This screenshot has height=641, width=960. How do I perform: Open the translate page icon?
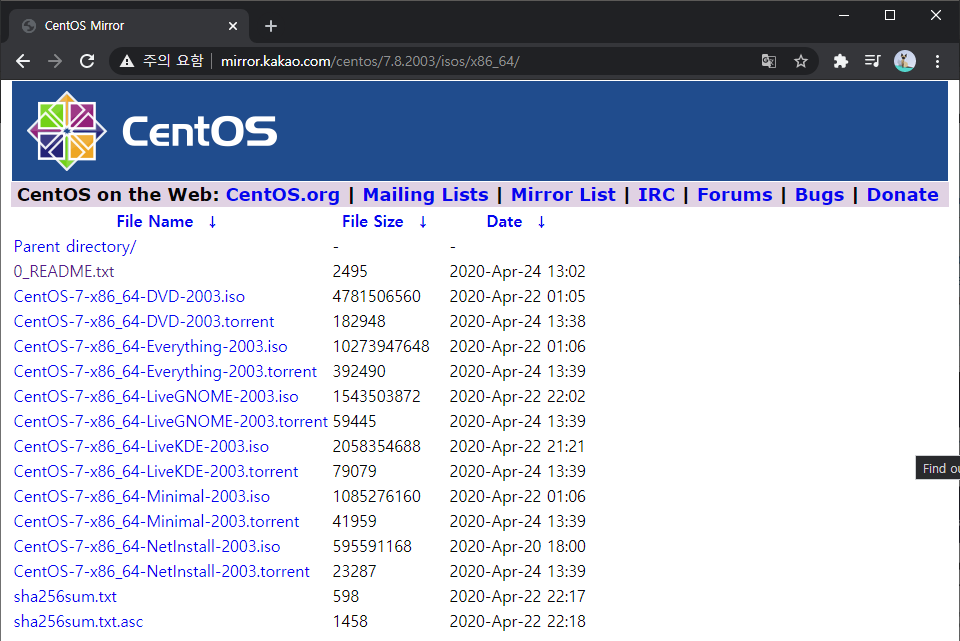click(768, 61)
